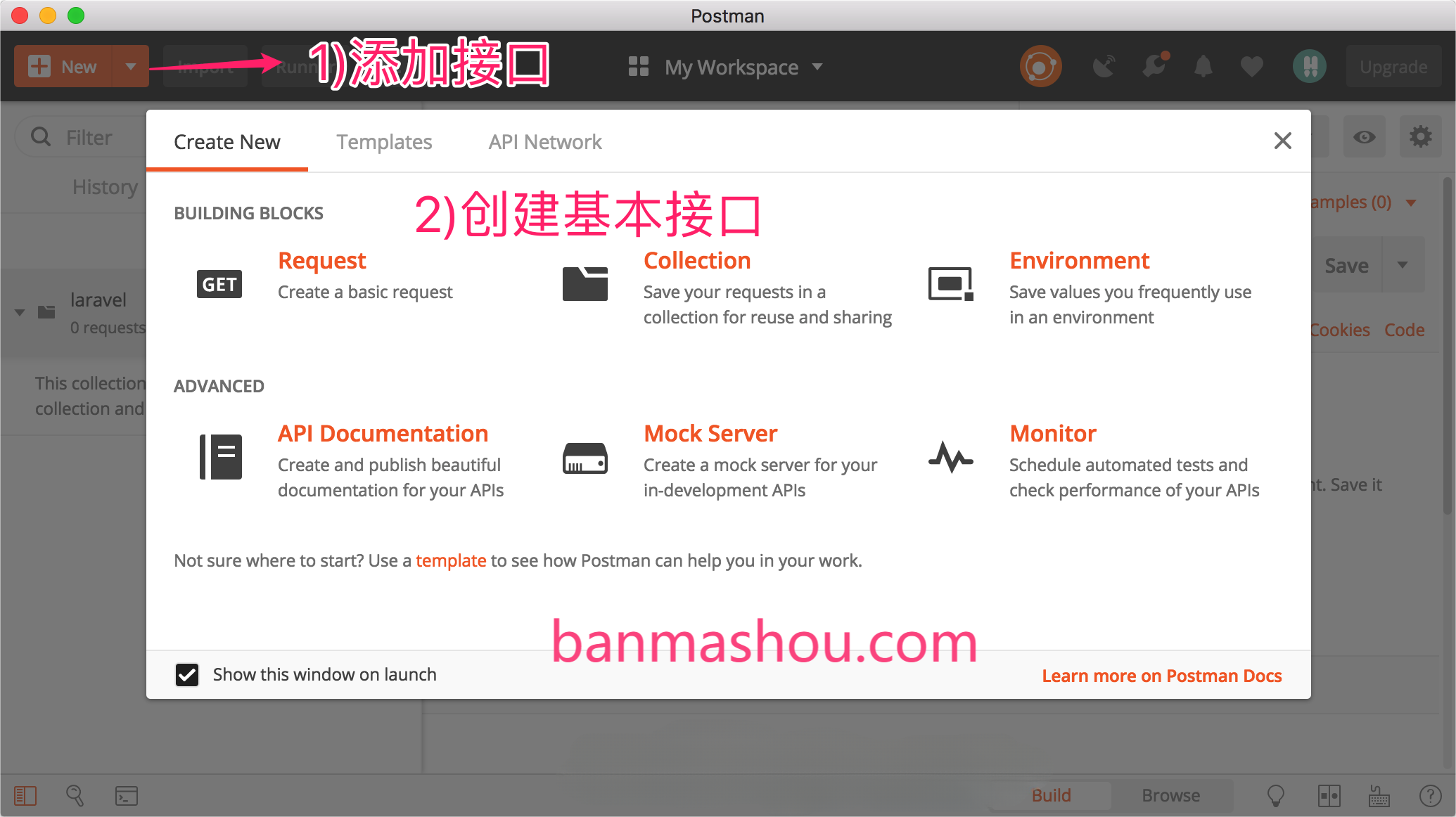The width and height of the screenshot is (1456, 817).
Task: Choose Environment building block
Action: (x=1079, y=260)
